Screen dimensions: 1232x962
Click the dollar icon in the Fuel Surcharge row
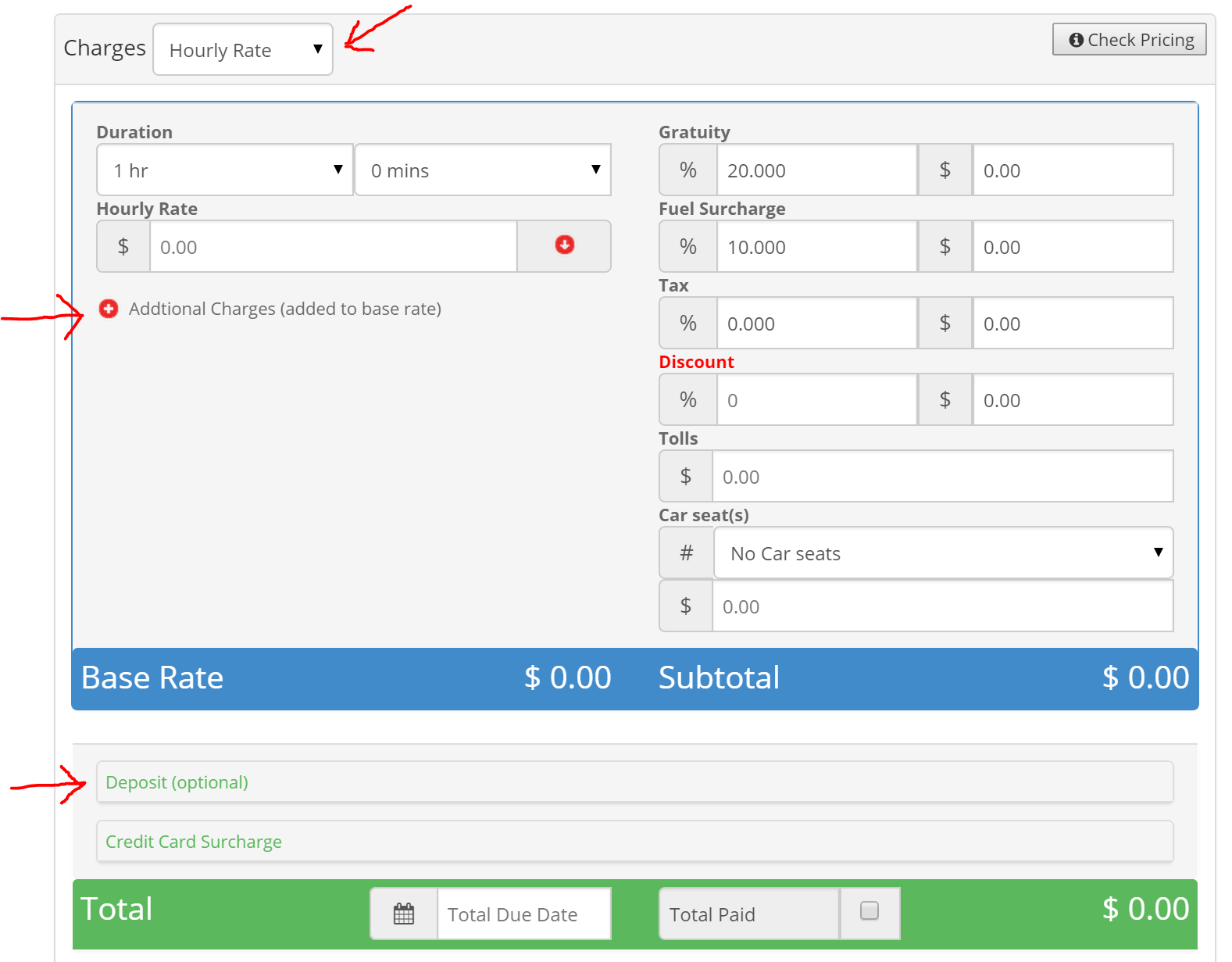pyautogui.click(x=945, y=246)
